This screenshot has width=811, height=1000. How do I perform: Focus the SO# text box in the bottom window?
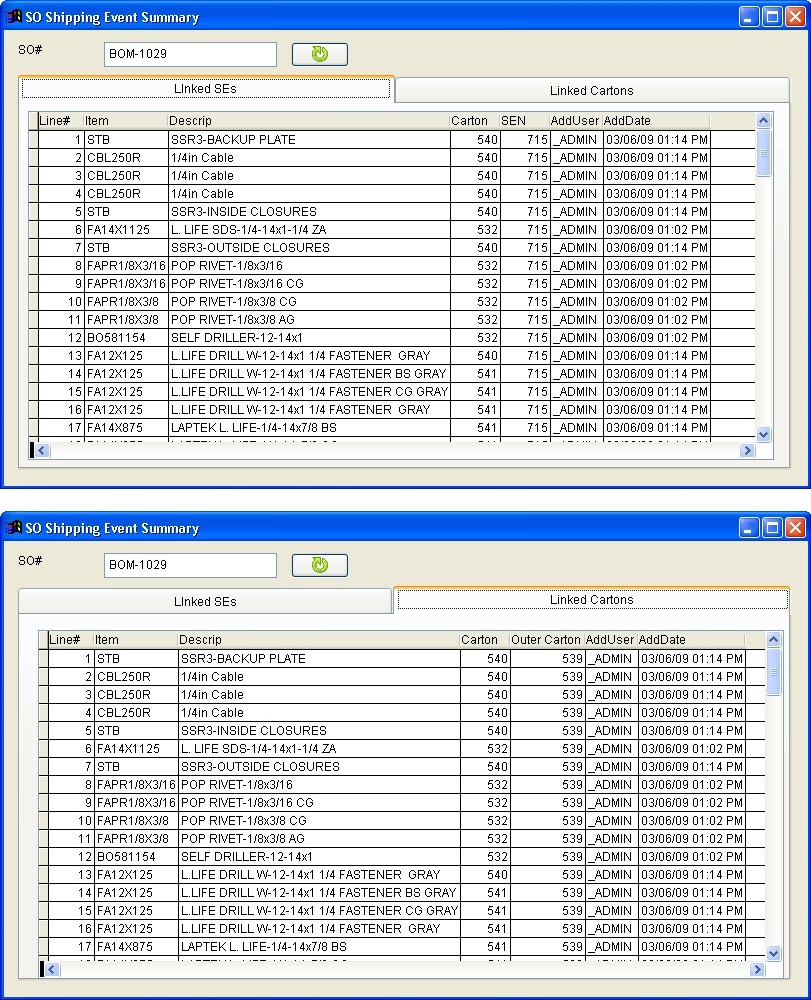click(x=190, y=565)
